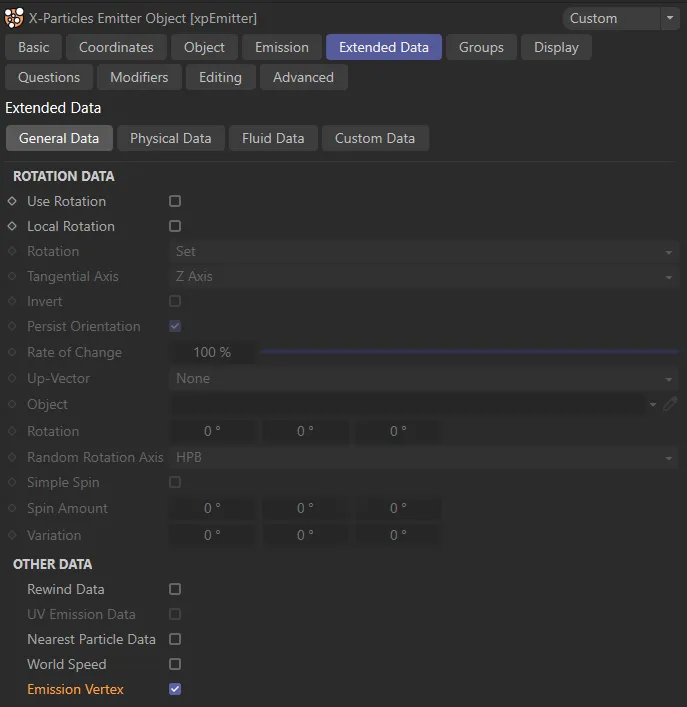Click first Rotation angle field
This screenshot has height=707, width=687.
point(212,431)
